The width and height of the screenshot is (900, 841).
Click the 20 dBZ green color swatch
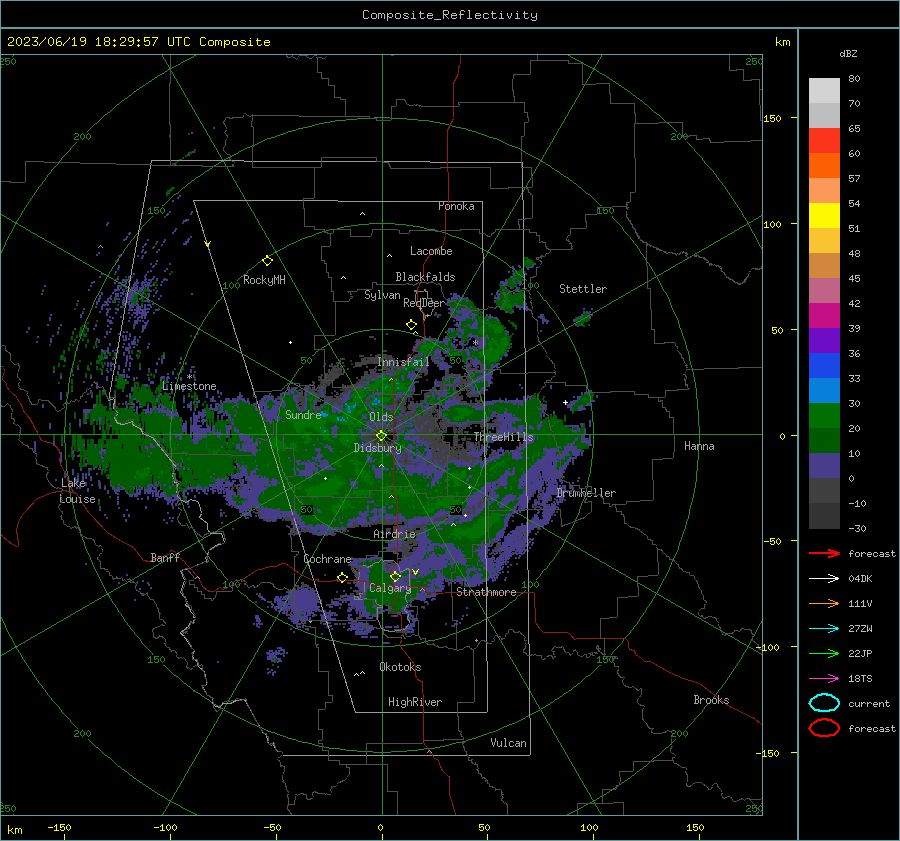pos(824,416)
